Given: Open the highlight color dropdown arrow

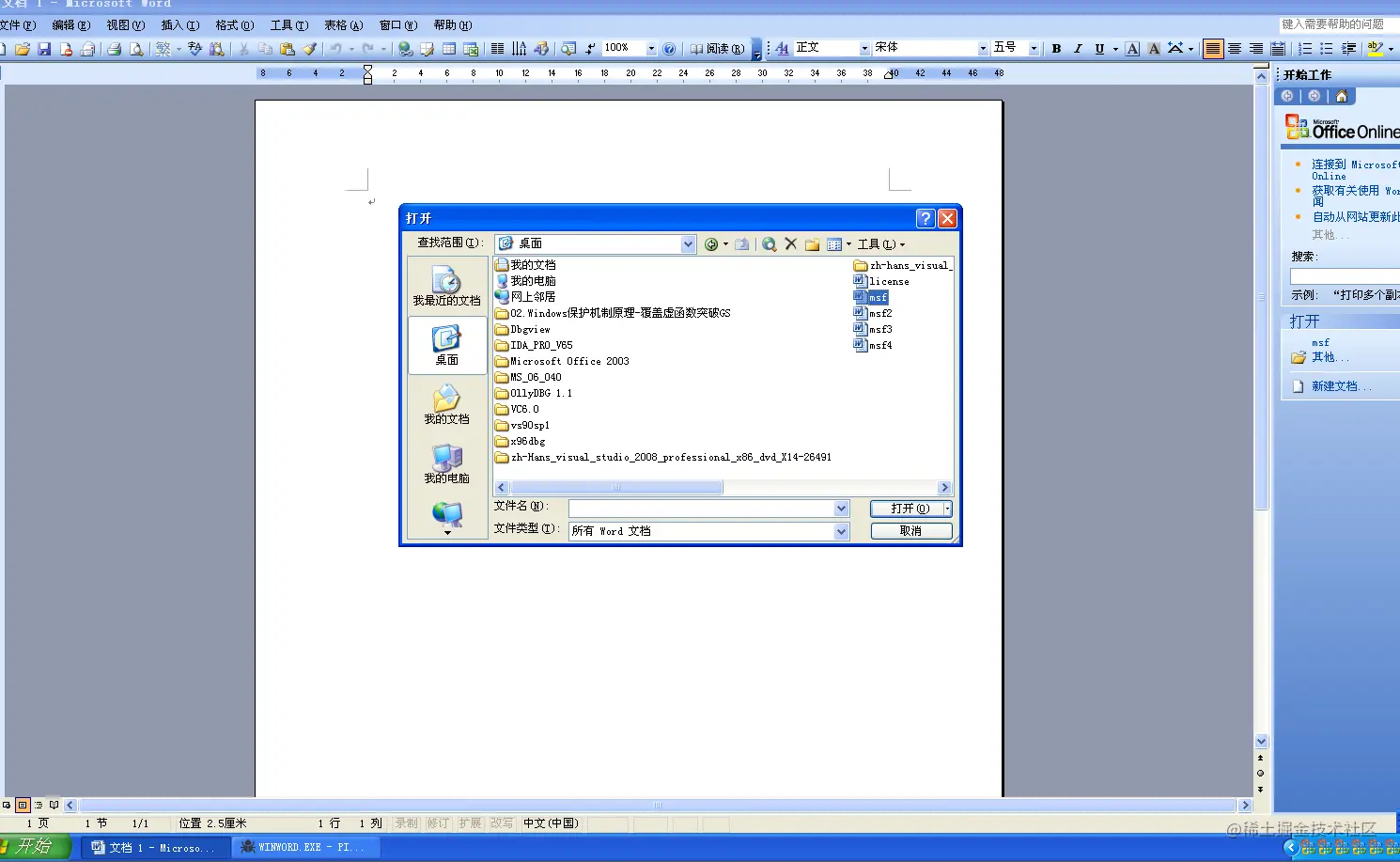Looking at the screenshot, I should (x=1391, y=48).
